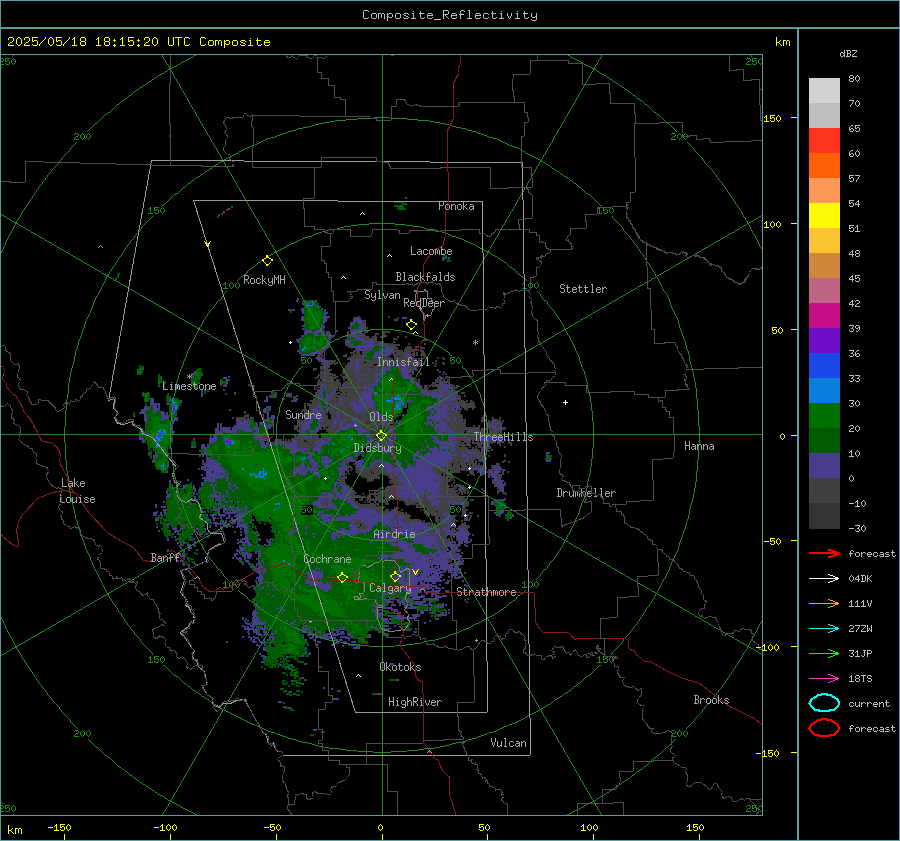900x841 pixels.
Task: Click the cyan 27ZW arrow legend icon
Action: click(824, 629)
